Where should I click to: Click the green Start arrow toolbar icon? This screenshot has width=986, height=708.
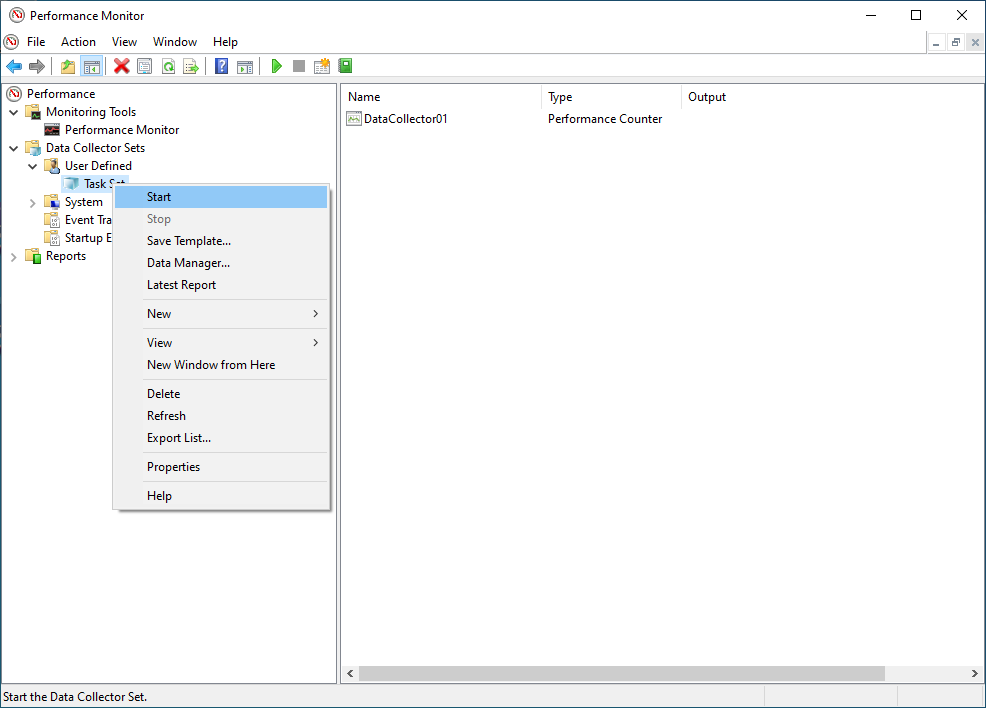(x=276, y=65)
